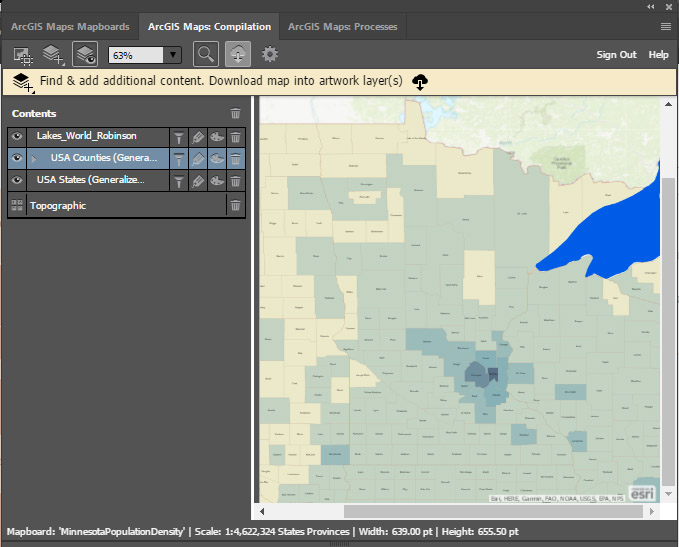Click the map horizontal scrollbar thumb

(493, 511)
